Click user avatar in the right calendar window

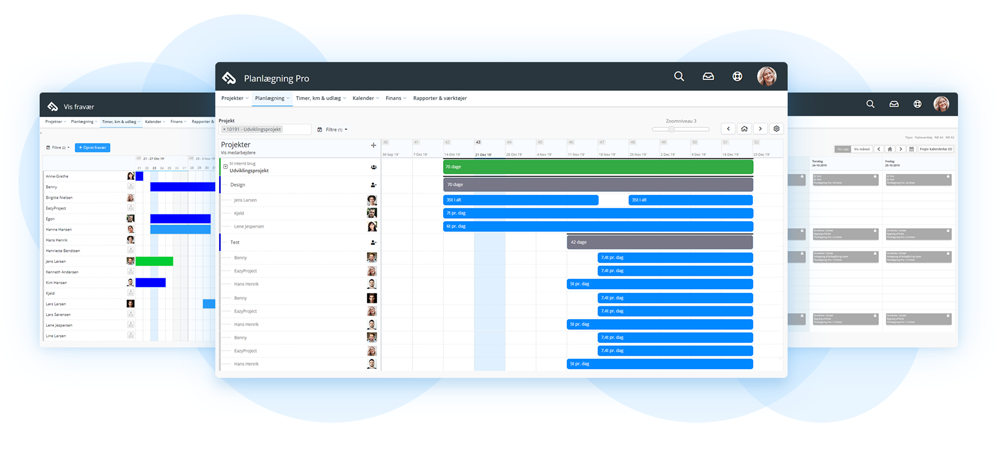[x=941, y=104]
